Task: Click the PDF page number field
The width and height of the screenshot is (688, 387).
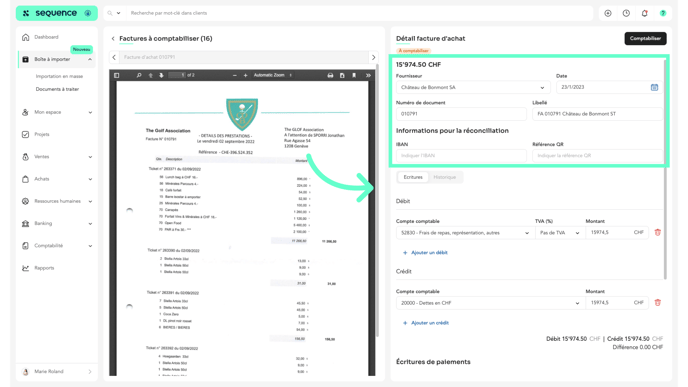Action: click(x=177, y=75)
